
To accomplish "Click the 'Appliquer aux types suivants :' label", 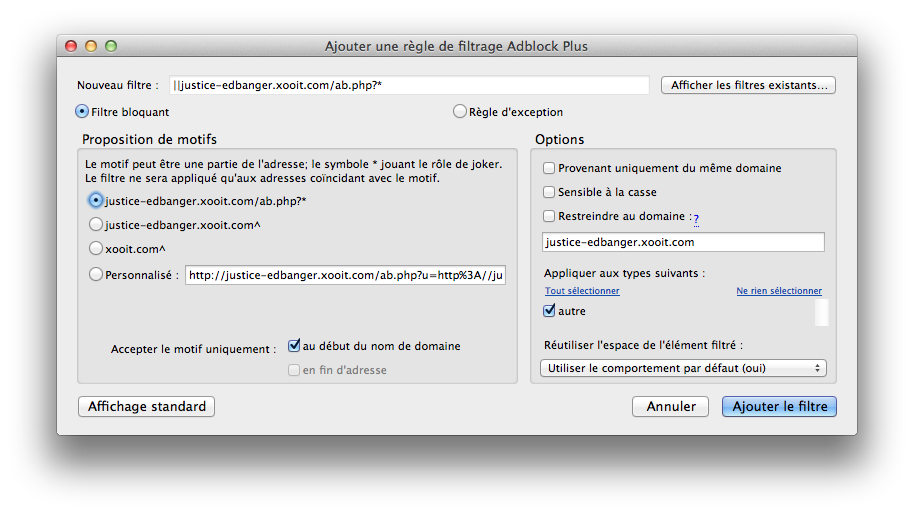I will click(624, 273).
